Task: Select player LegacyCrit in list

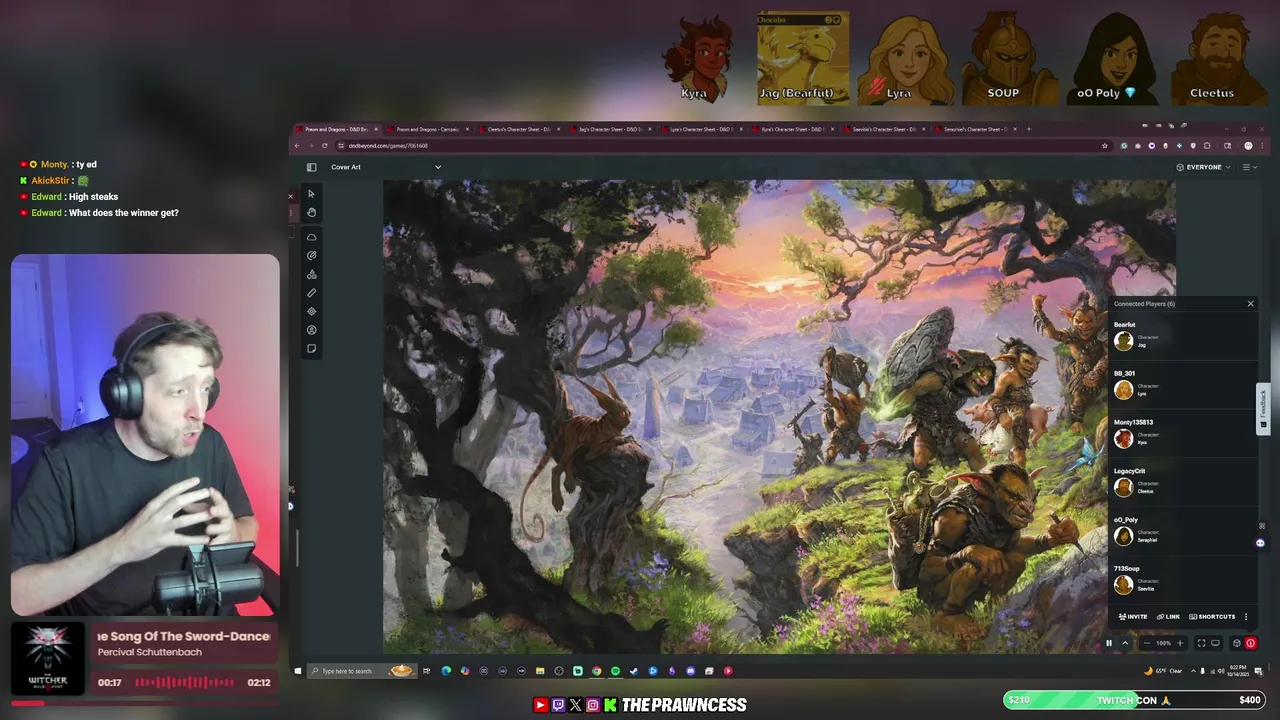Action: pyautogui.click(x=1182, y=482)
